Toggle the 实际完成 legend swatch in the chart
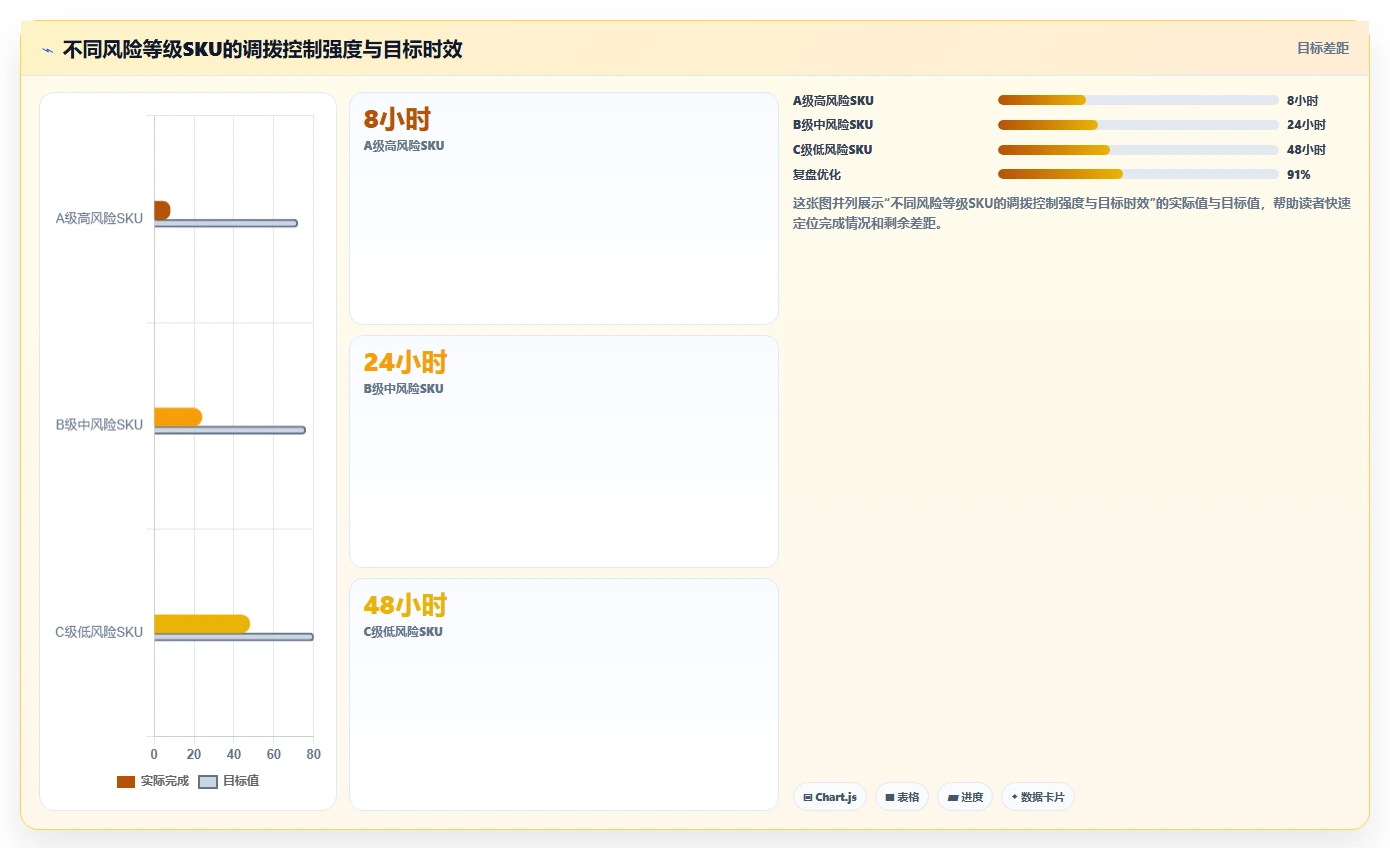The width and height of the screenshot is (1390, 848). [x=126, y=781]
